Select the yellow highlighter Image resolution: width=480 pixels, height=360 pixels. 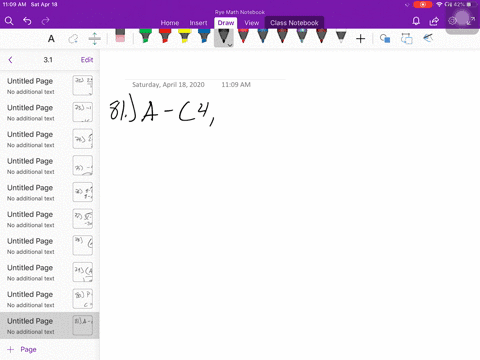pos(184,36)
